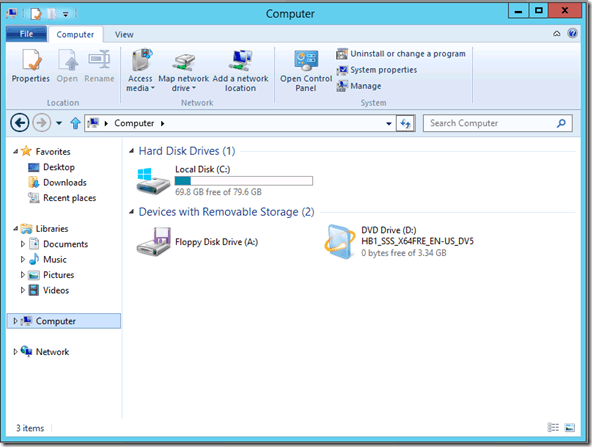Collapse Devices with Removable Storage group
This screenshot has height=447, width=592.
coord(131,212)
